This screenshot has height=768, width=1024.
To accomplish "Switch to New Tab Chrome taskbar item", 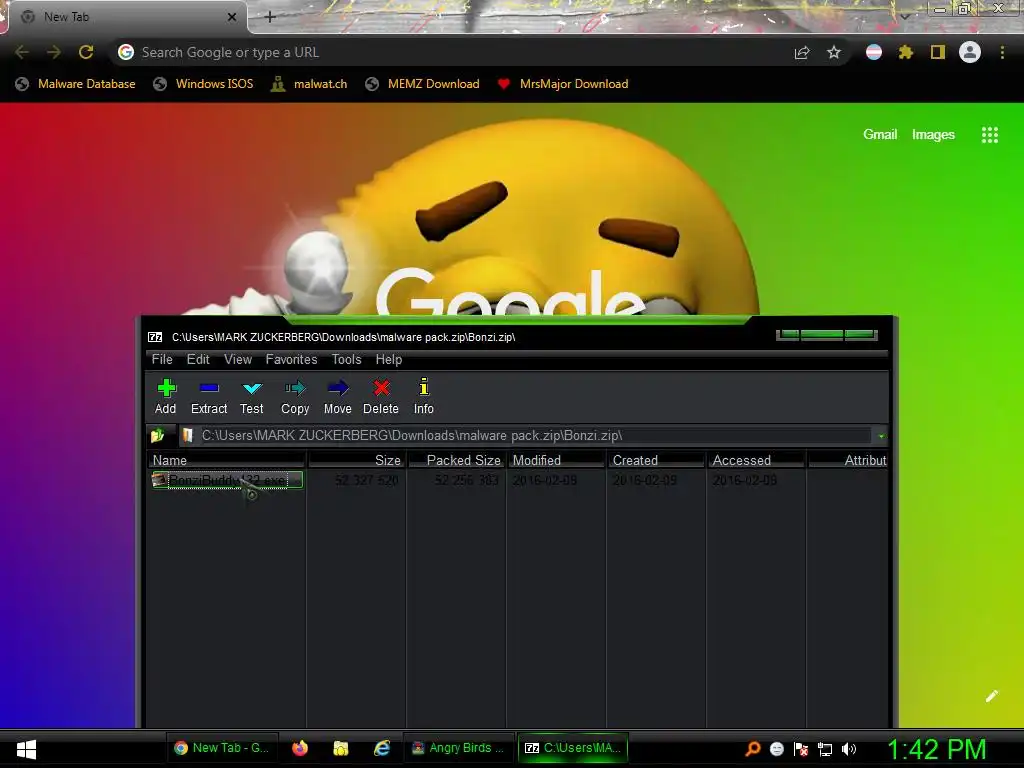I will click(x=222, y=748).
